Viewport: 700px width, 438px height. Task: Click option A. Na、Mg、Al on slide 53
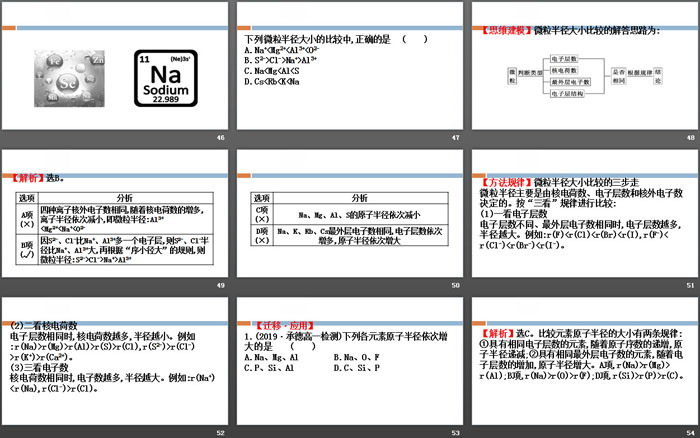[271, 357]
